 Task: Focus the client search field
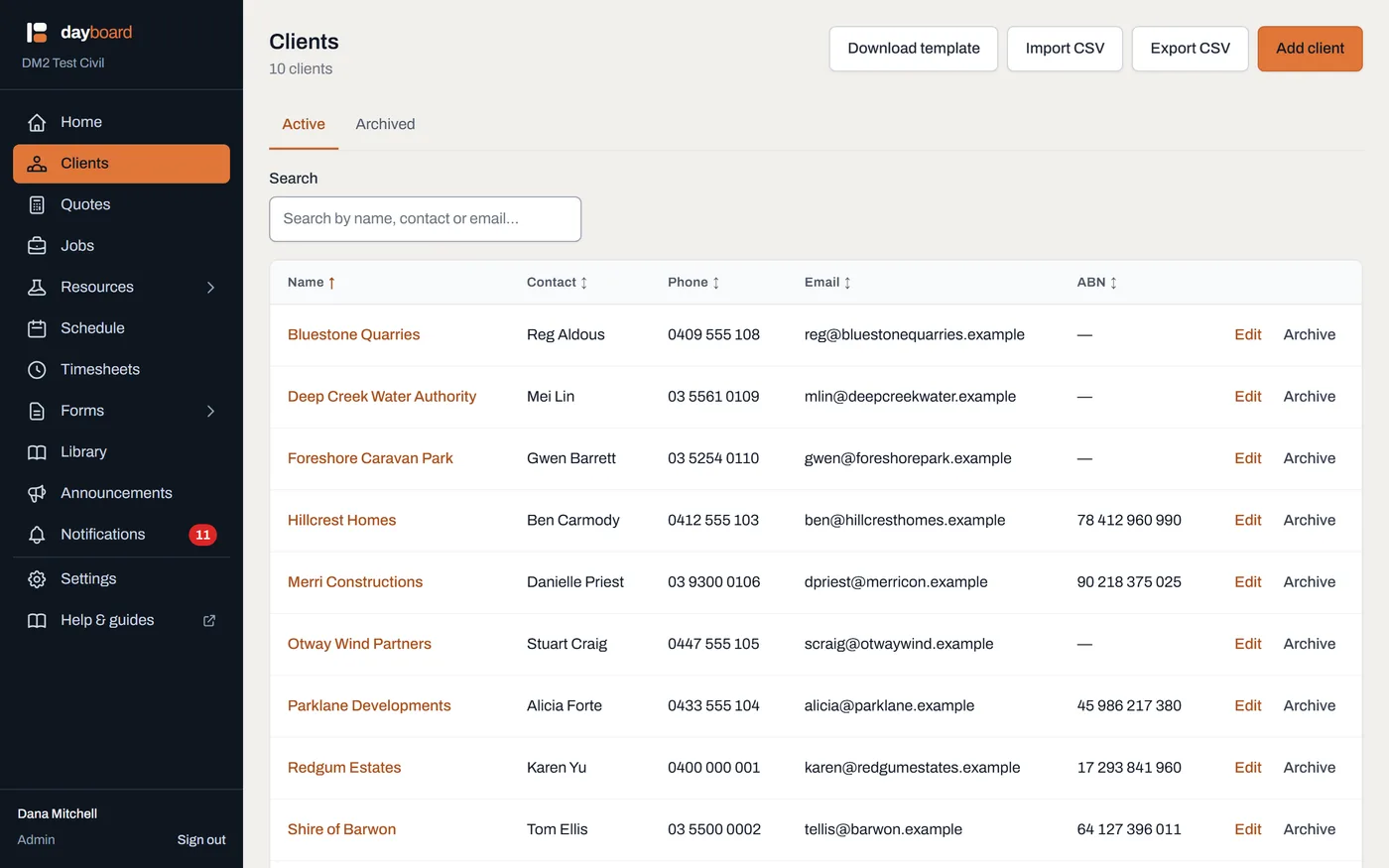pyautogui.click(x=425, y=219)
